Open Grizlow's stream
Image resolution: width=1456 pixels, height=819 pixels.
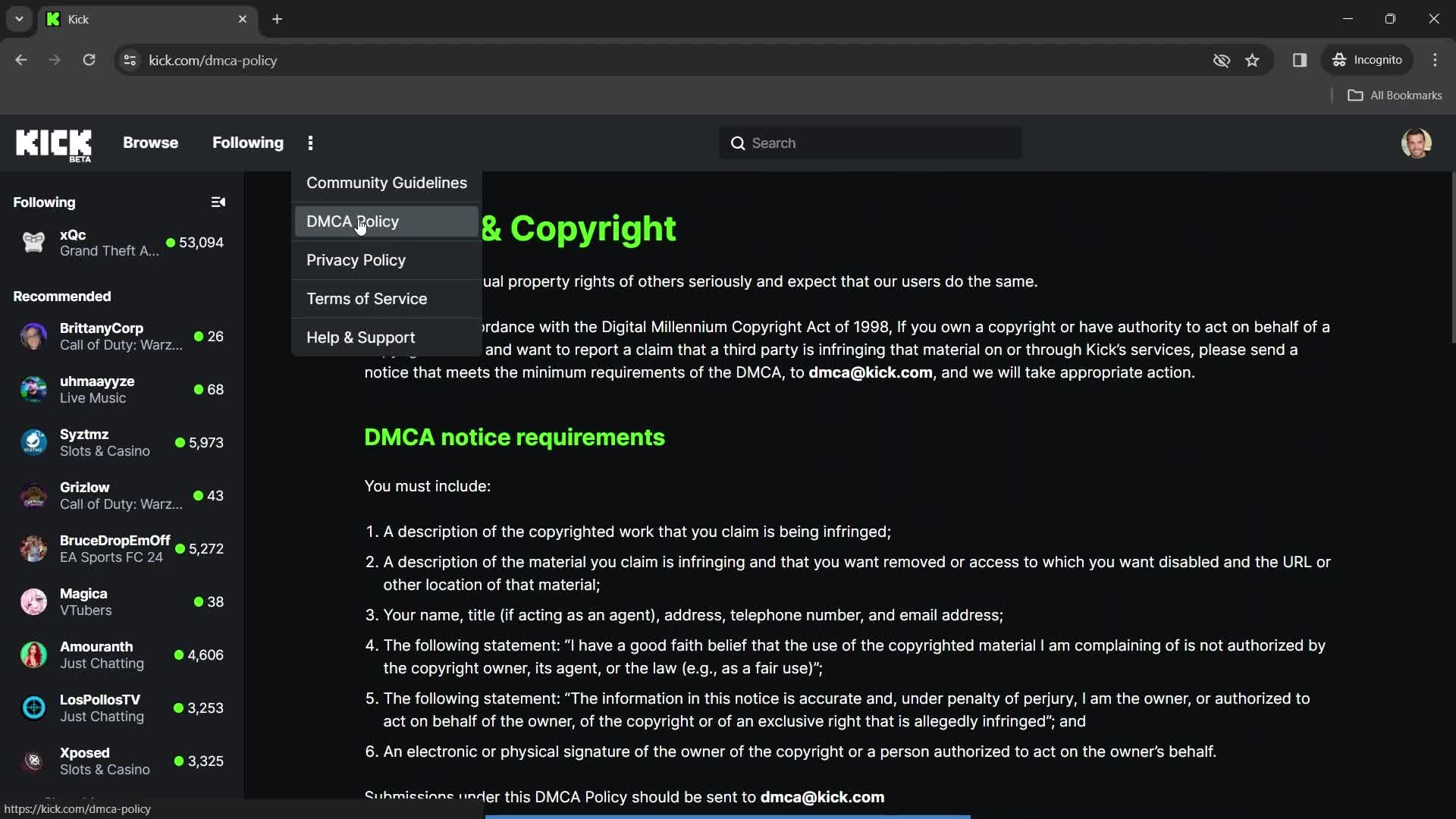121,496
